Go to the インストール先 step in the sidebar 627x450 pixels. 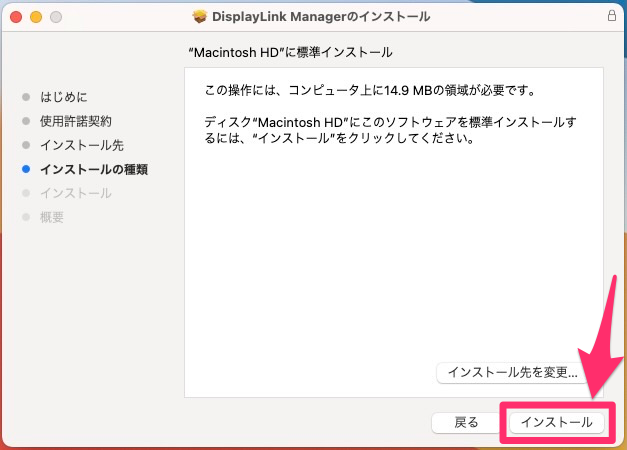[82, 146]
